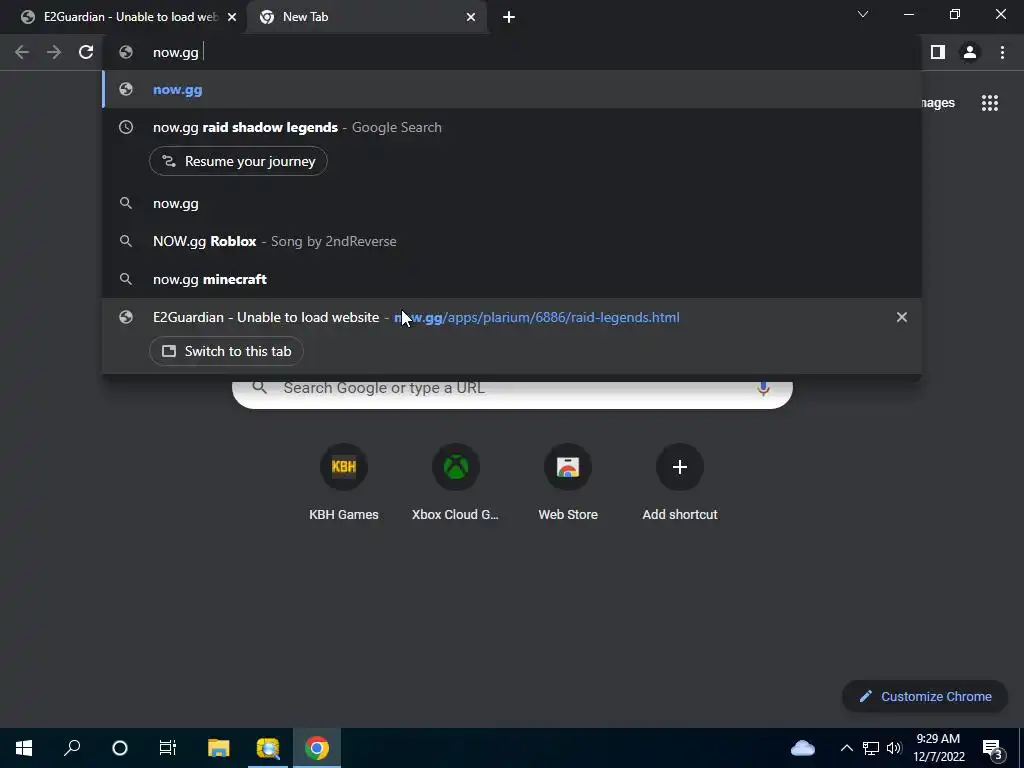Viewport: 1024px width, 768px height.
Task: Open the clock showing 9:29 AM
Action: click(x=938, y=748)
